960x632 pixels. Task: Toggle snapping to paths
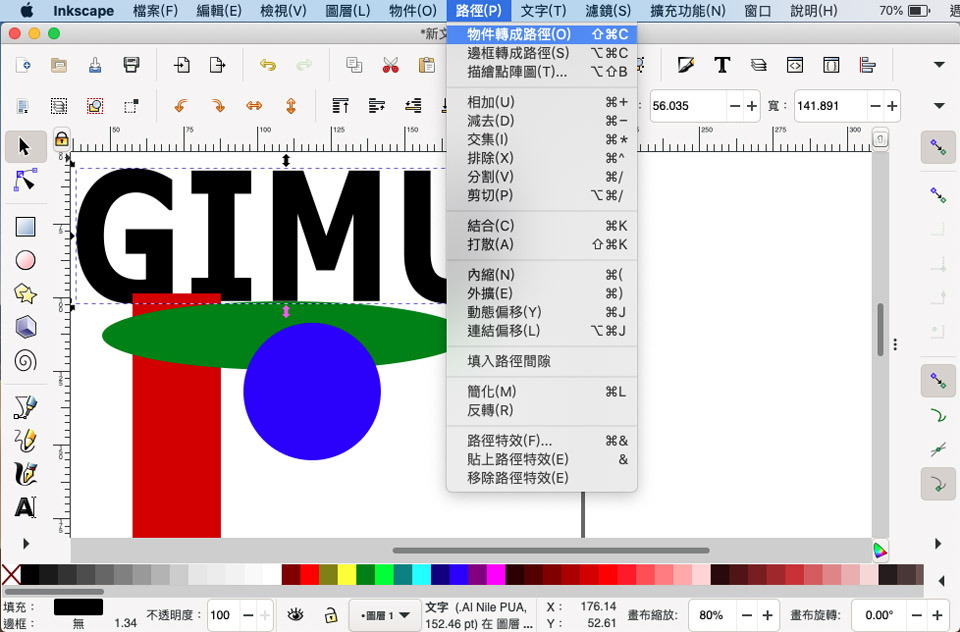pyautogui.click(x=938, y=416)
